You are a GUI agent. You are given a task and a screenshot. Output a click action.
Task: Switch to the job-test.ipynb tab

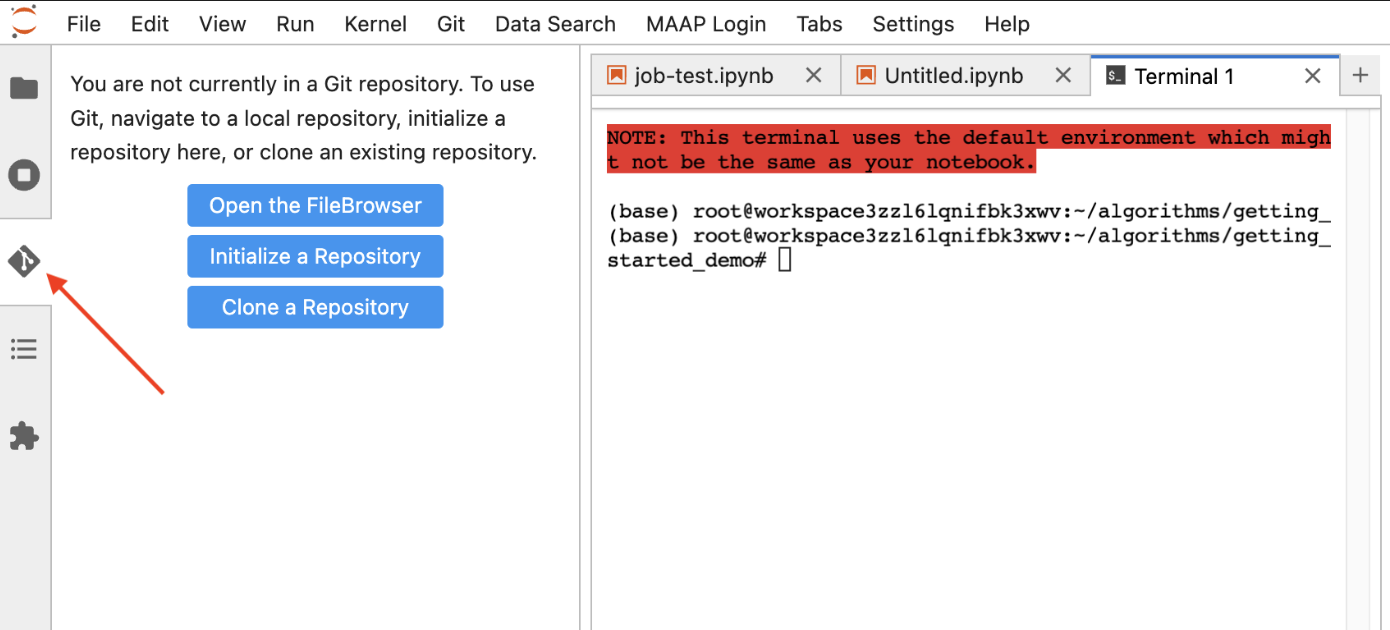coord(715,76)
